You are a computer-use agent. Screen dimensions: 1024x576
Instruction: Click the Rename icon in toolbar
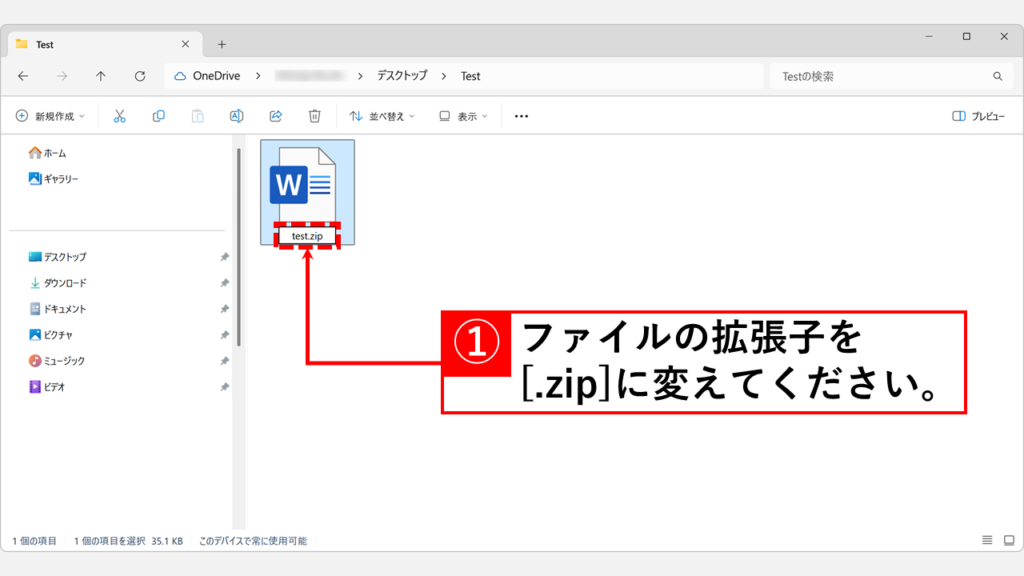click(x=236, y=116)
